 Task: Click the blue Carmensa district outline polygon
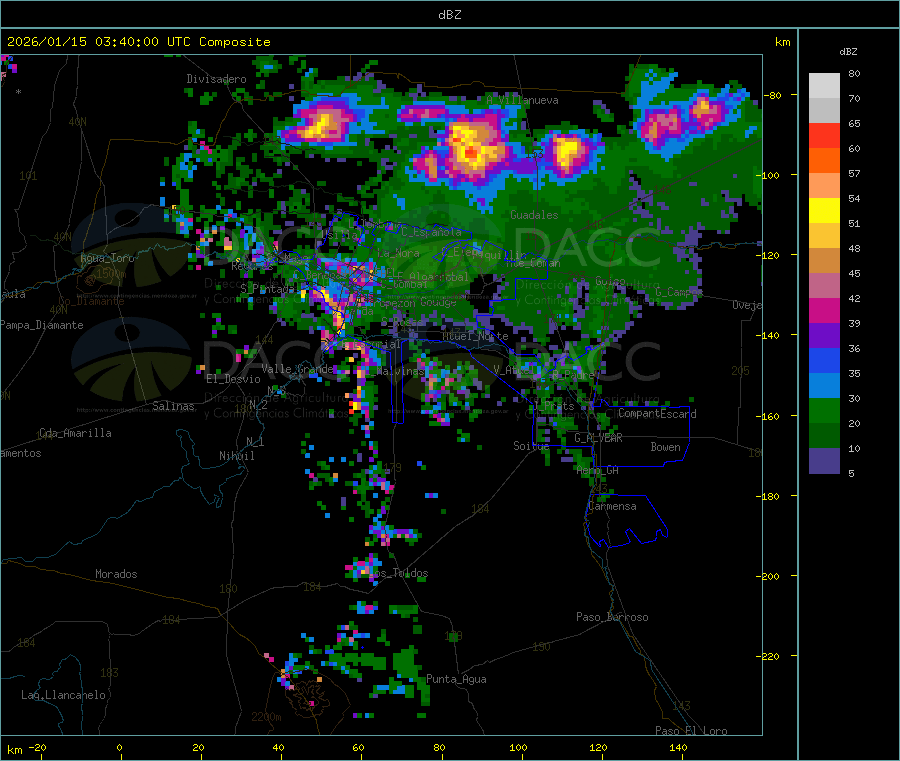(x=626, y=521)
